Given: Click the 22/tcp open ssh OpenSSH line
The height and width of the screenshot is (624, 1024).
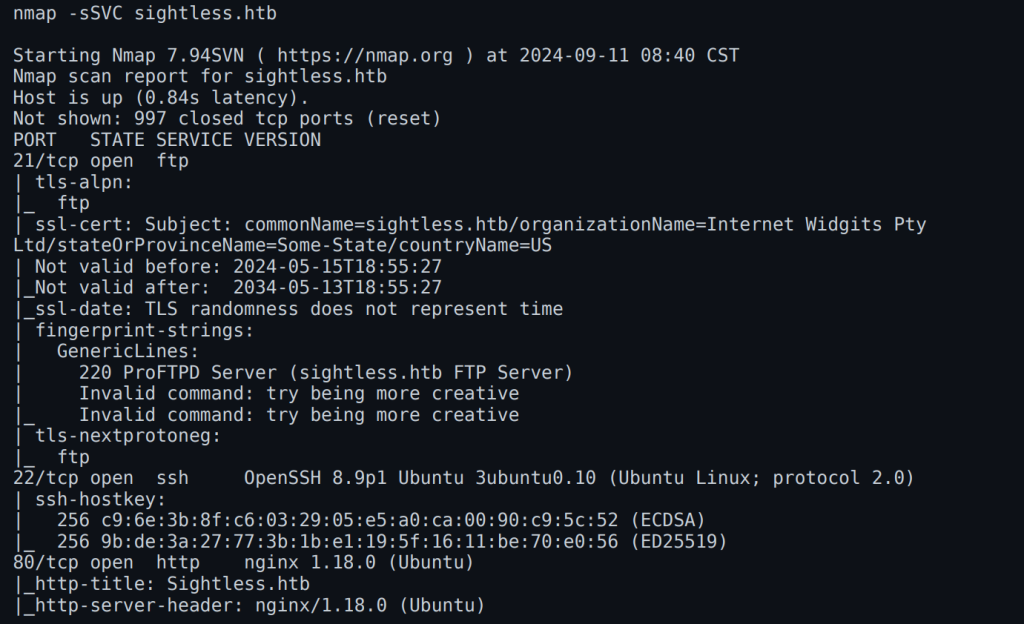Looking at the screenshot, I should click(x=463, y=478).
